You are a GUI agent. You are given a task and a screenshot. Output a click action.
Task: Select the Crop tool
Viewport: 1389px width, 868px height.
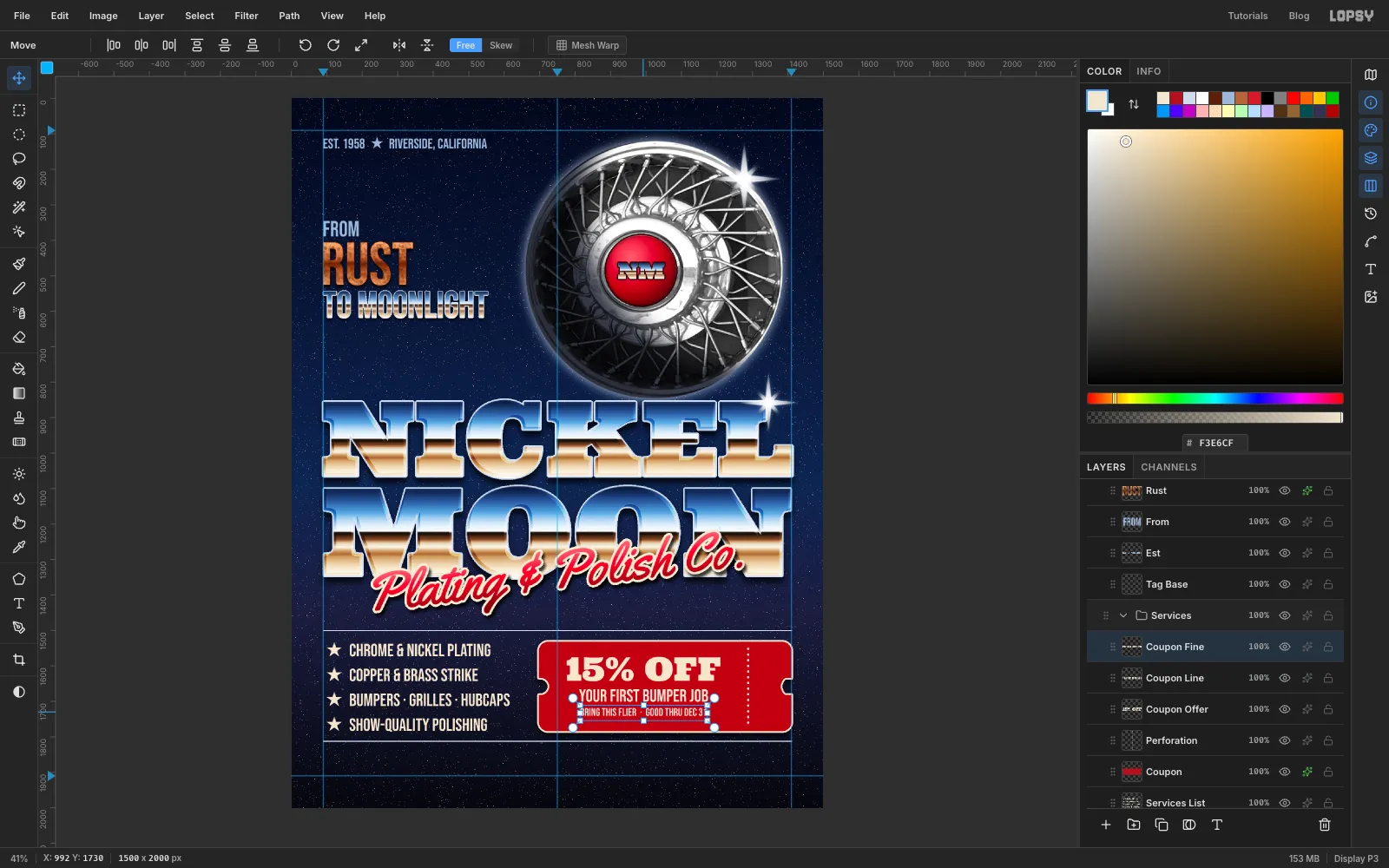click(19, 660)
